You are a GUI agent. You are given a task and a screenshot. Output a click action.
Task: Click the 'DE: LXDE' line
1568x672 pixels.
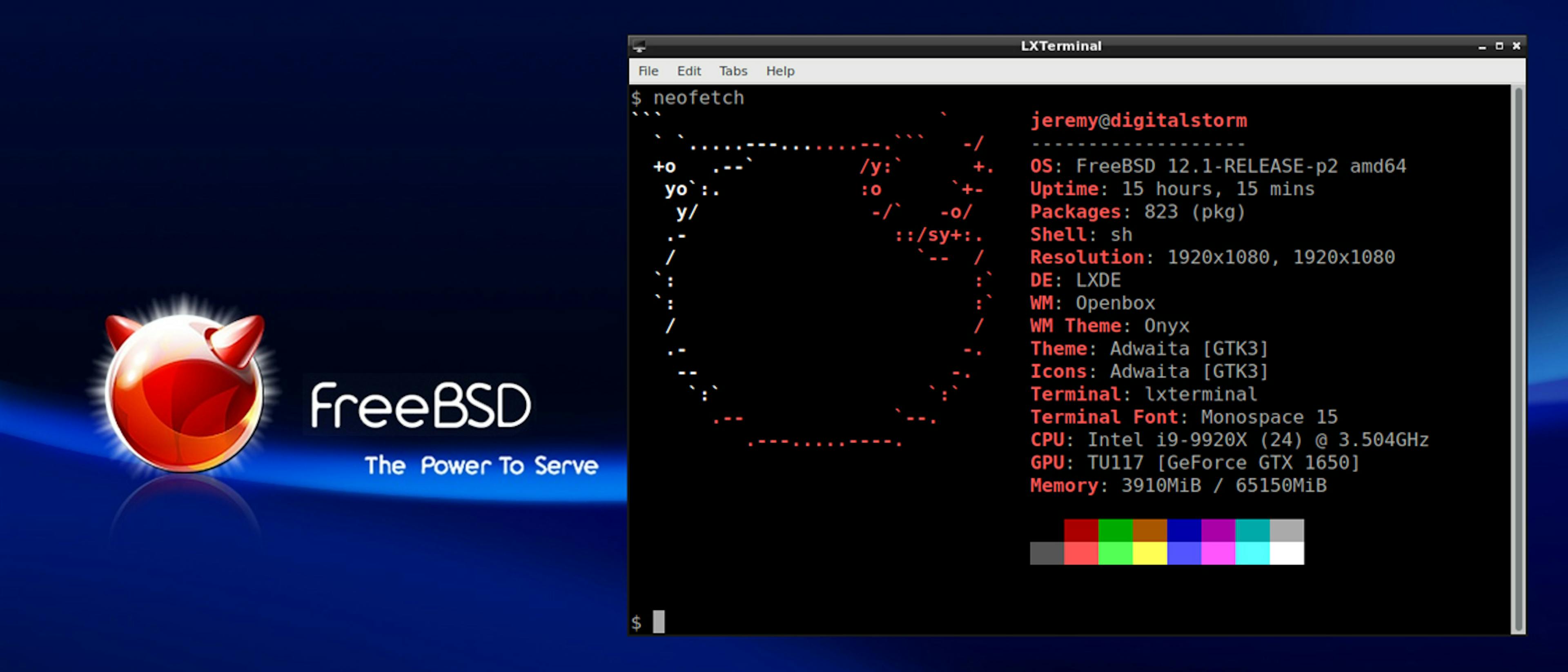[x=1076, y=280]
